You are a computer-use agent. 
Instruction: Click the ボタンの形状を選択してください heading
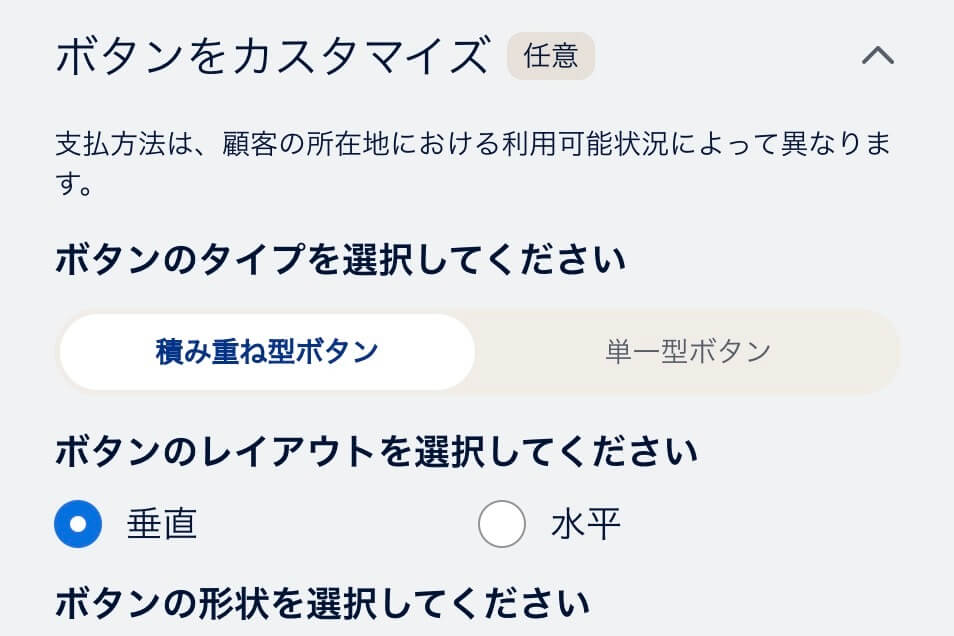(322, 604)
